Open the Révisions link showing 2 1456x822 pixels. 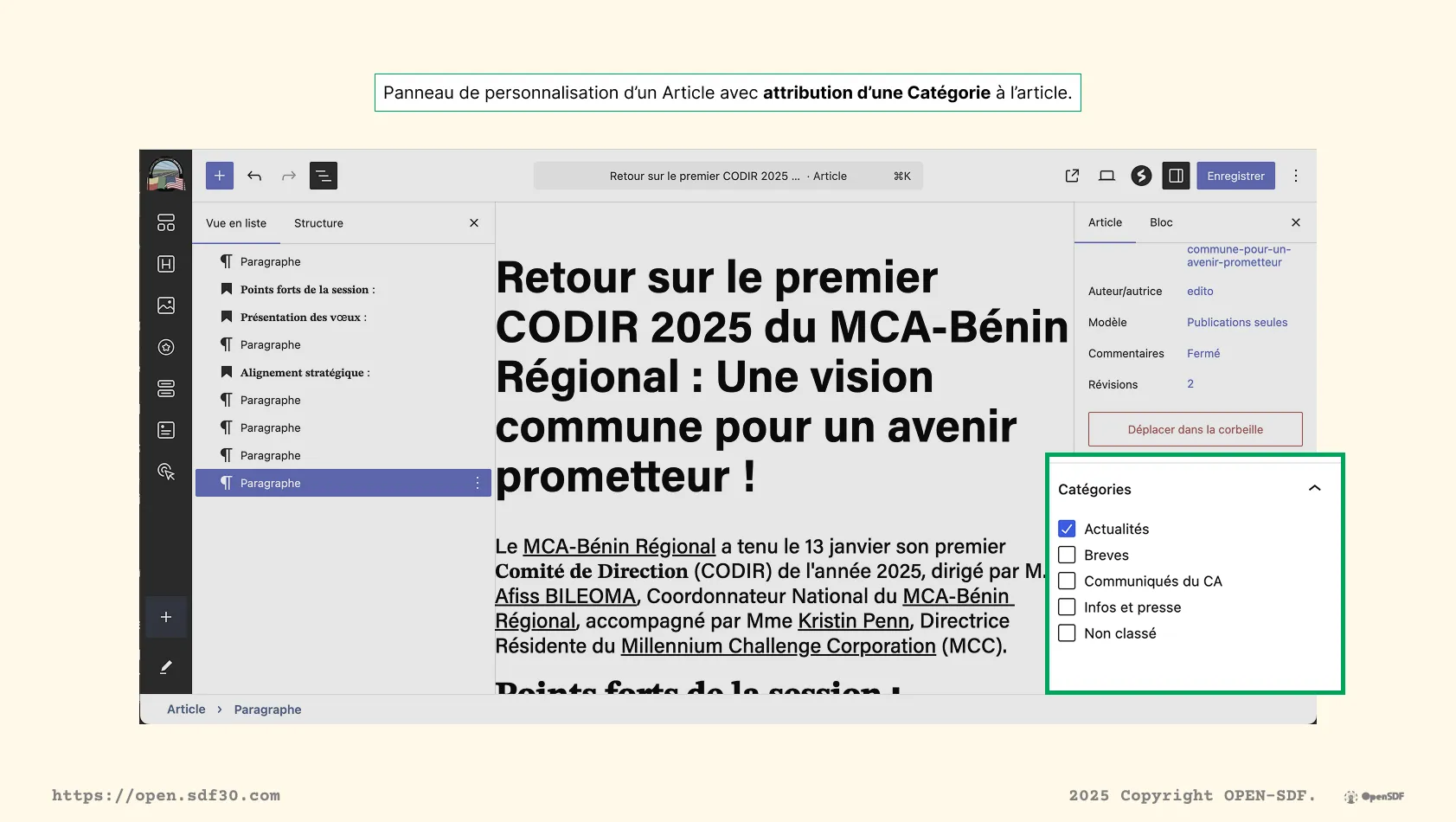pos(1190,384)
